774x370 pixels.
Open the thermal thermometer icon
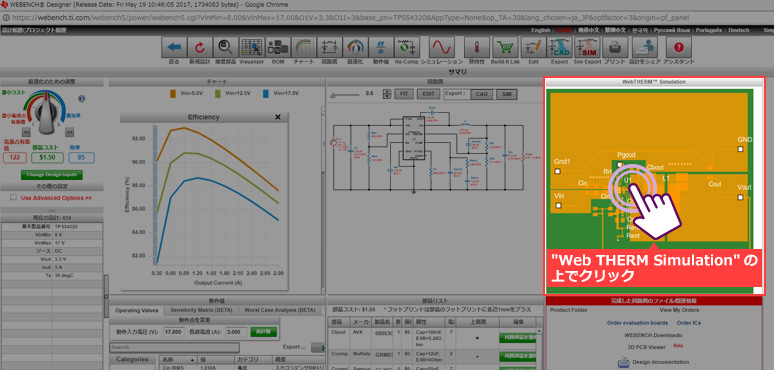tap(477, 47)
